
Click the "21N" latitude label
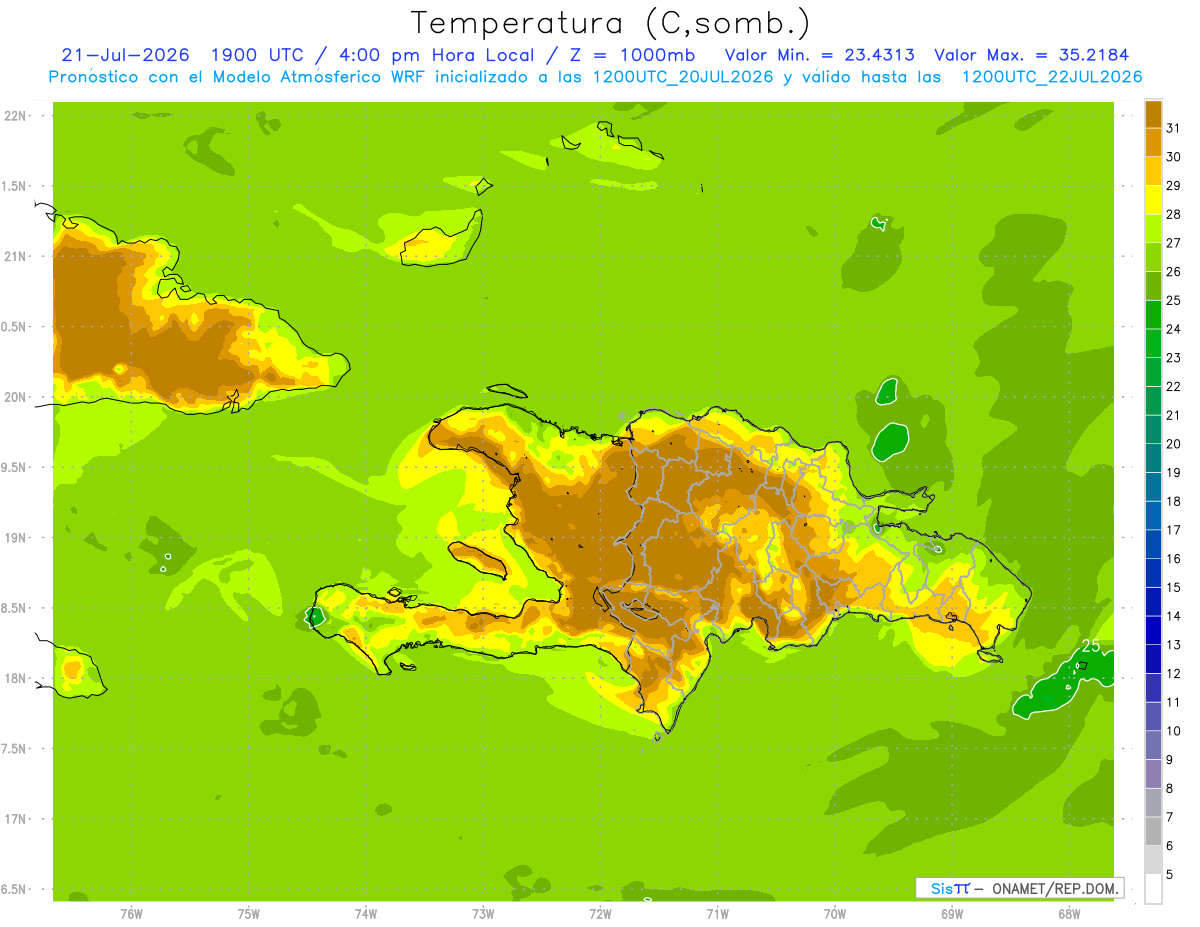click(x=16, y=256)
